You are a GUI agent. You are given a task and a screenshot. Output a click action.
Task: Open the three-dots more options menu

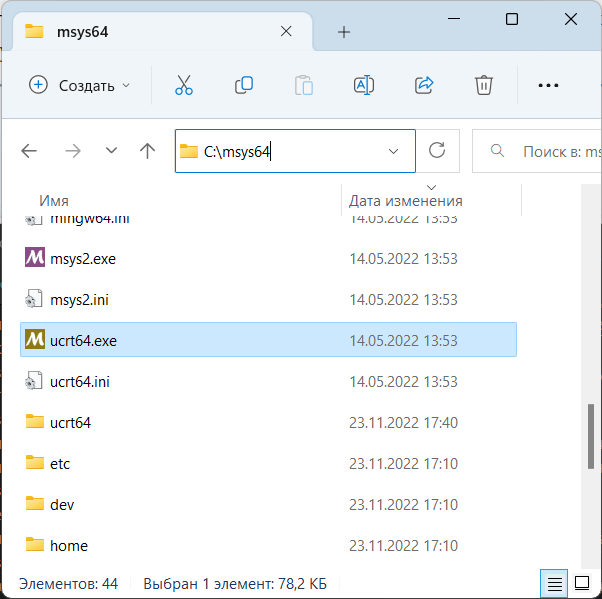click(x=548, y=85)
